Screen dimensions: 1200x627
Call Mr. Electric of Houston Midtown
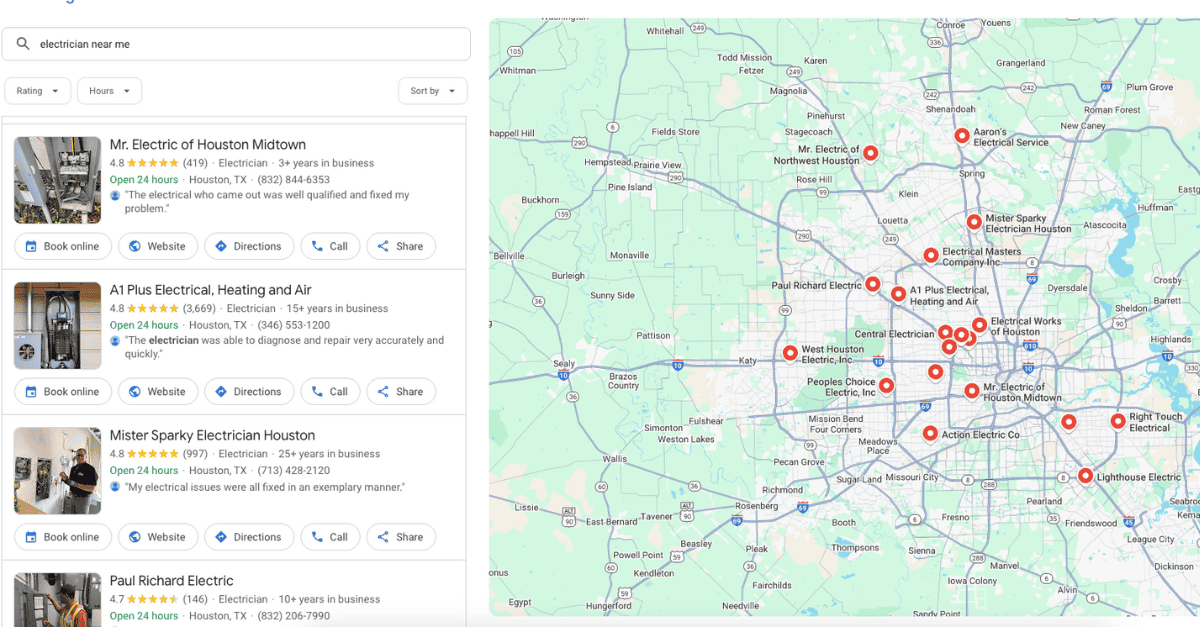(330, 246)
